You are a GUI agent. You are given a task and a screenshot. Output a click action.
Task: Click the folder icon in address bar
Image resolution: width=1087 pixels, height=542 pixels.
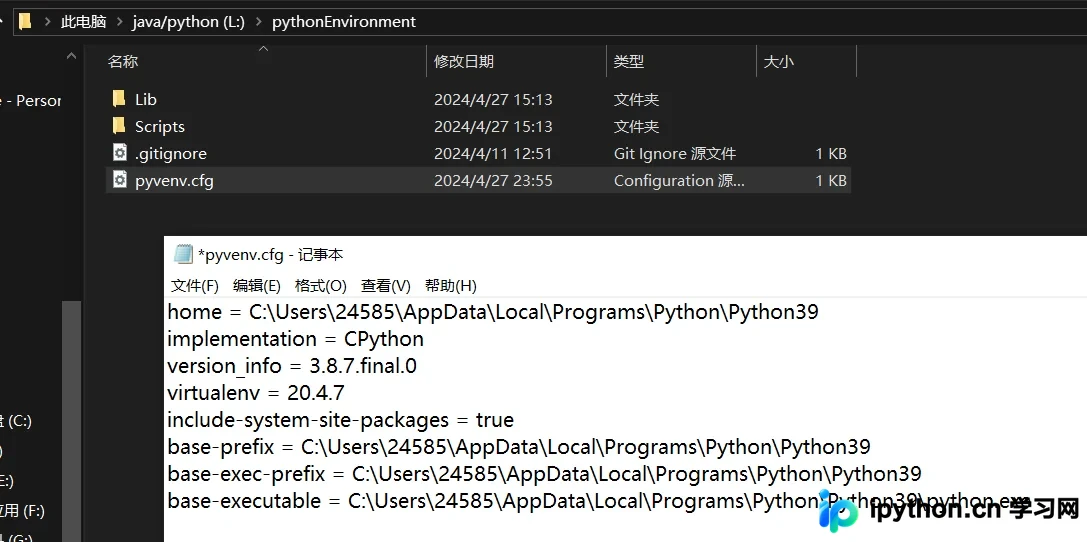click(25, 21)
